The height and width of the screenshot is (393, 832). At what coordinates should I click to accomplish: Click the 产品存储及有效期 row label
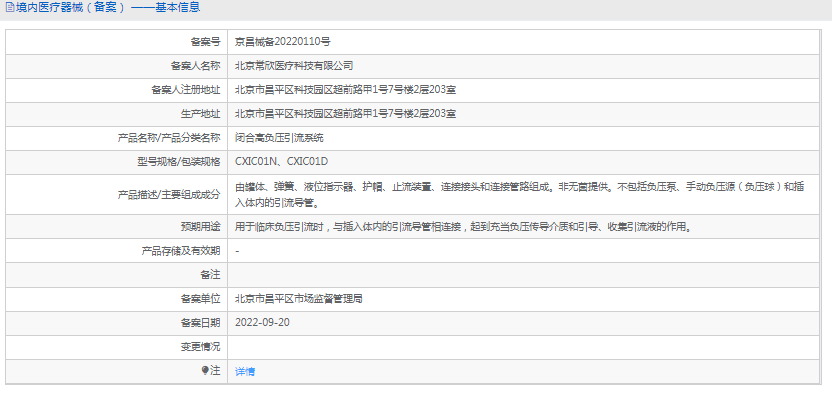181,251
